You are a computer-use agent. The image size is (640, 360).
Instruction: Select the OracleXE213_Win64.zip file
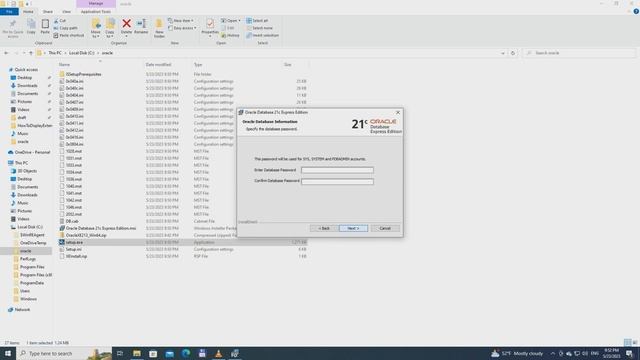86,235
